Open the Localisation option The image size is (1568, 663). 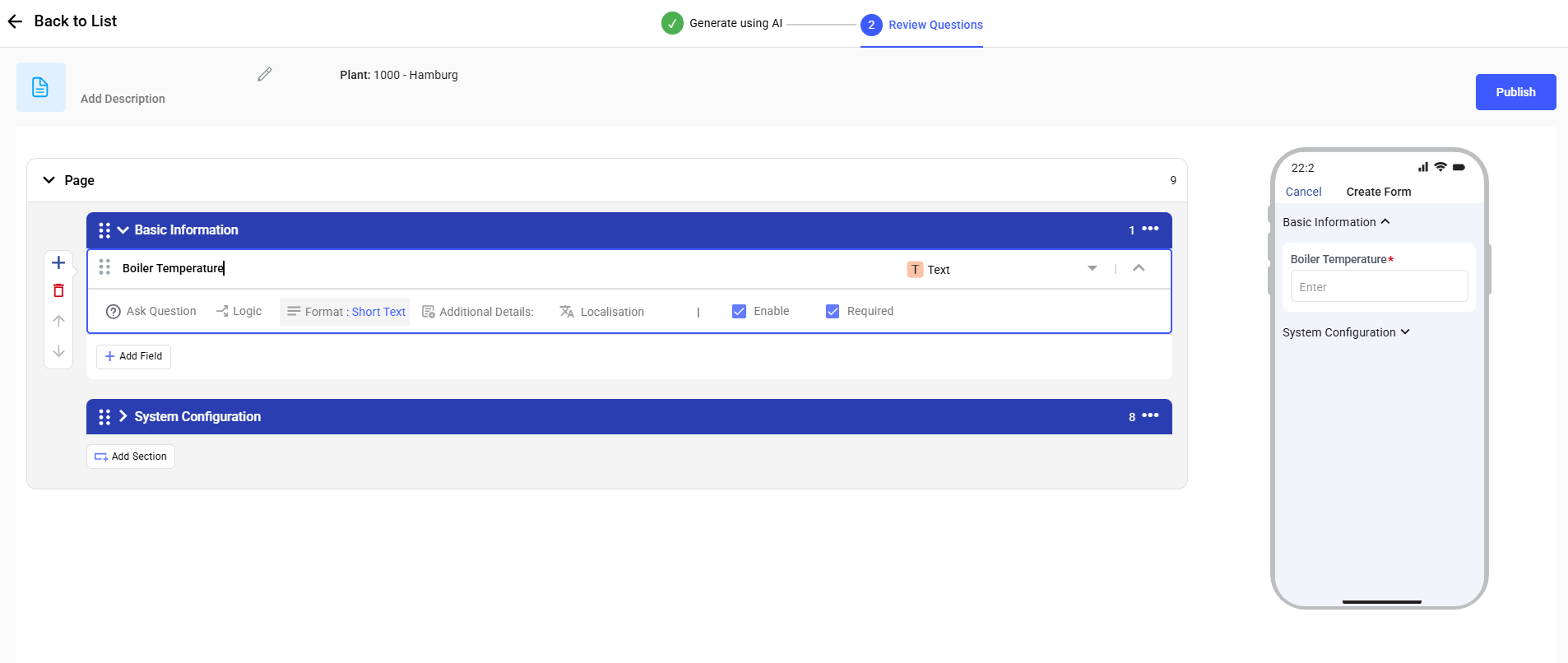point(602,312)
